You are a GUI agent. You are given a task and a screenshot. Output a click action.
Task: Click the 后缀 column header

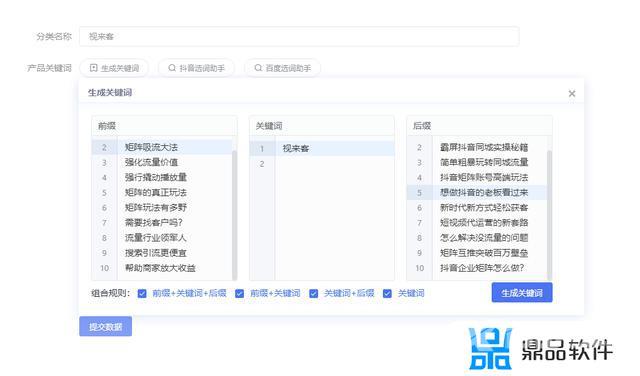coord(480,126)
